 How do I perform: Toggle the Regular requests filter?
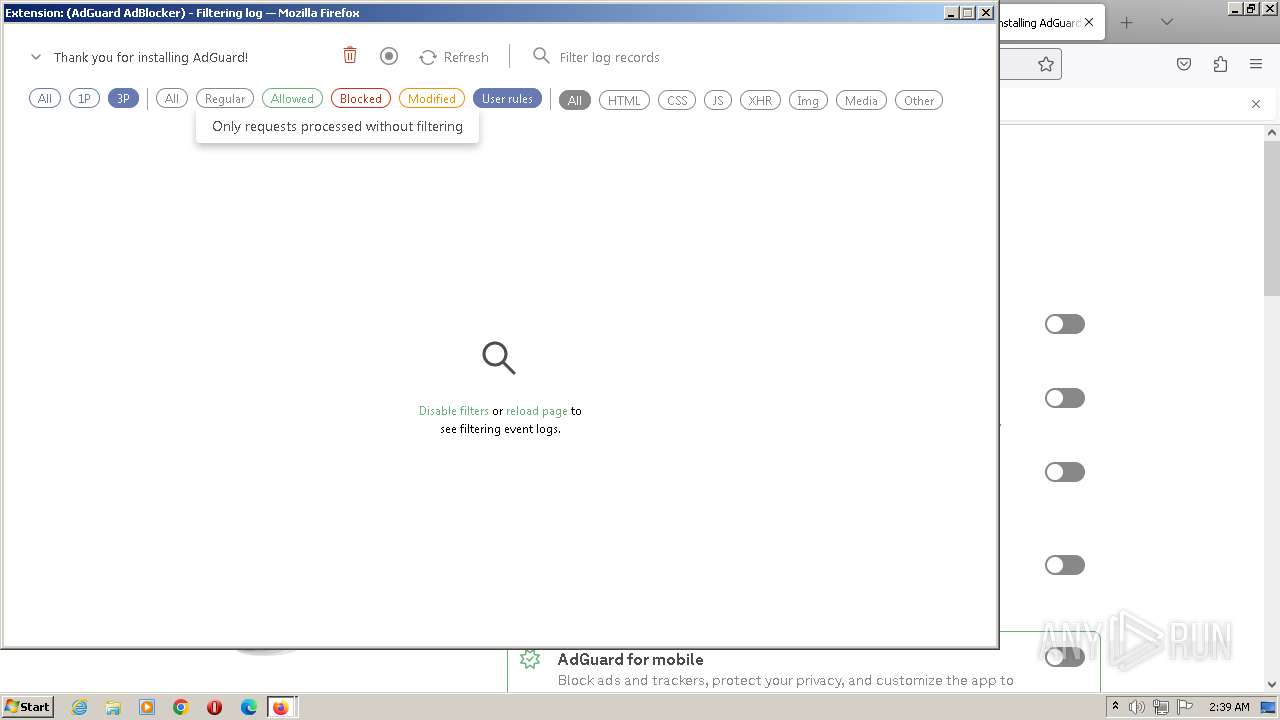[x=225, y=98]
